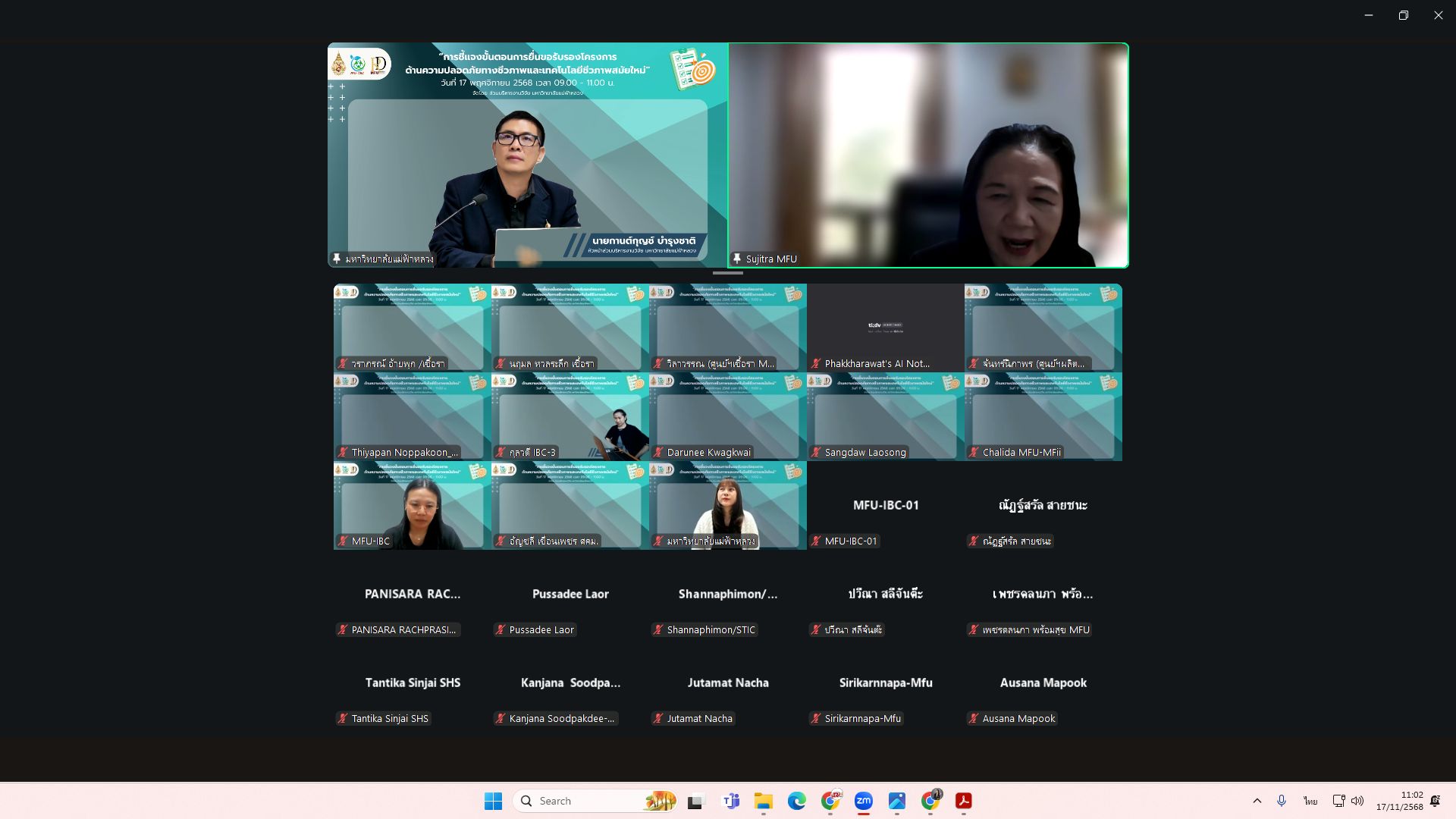Screen dimensions: 1456x819
Task: Click the clock and date display
Action: coord(1399,801)
